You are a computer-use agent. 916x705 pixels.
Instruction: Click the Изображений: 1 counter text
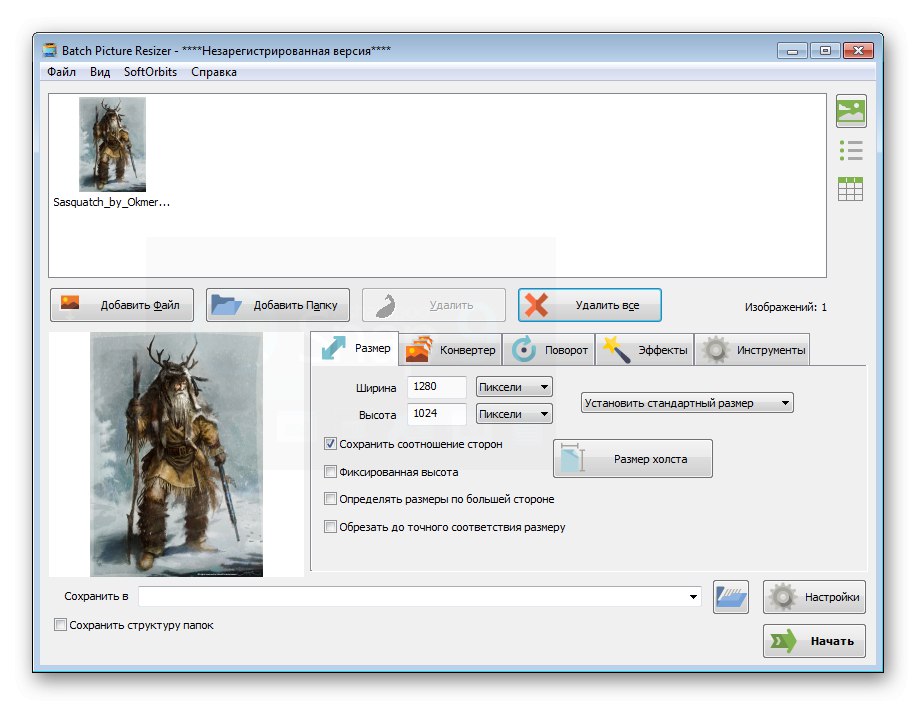pyautogui.click(x=786, y=307)
